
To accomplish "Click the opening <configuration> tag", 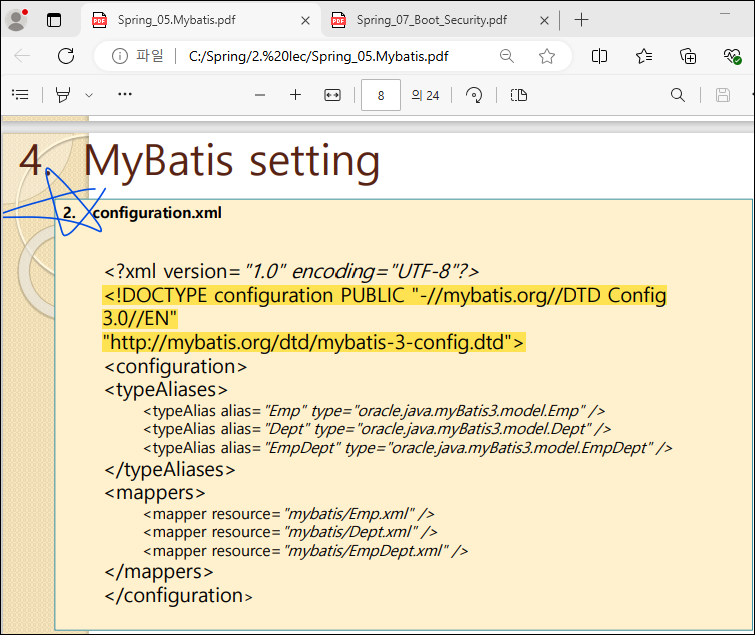I will coord(176,367).
